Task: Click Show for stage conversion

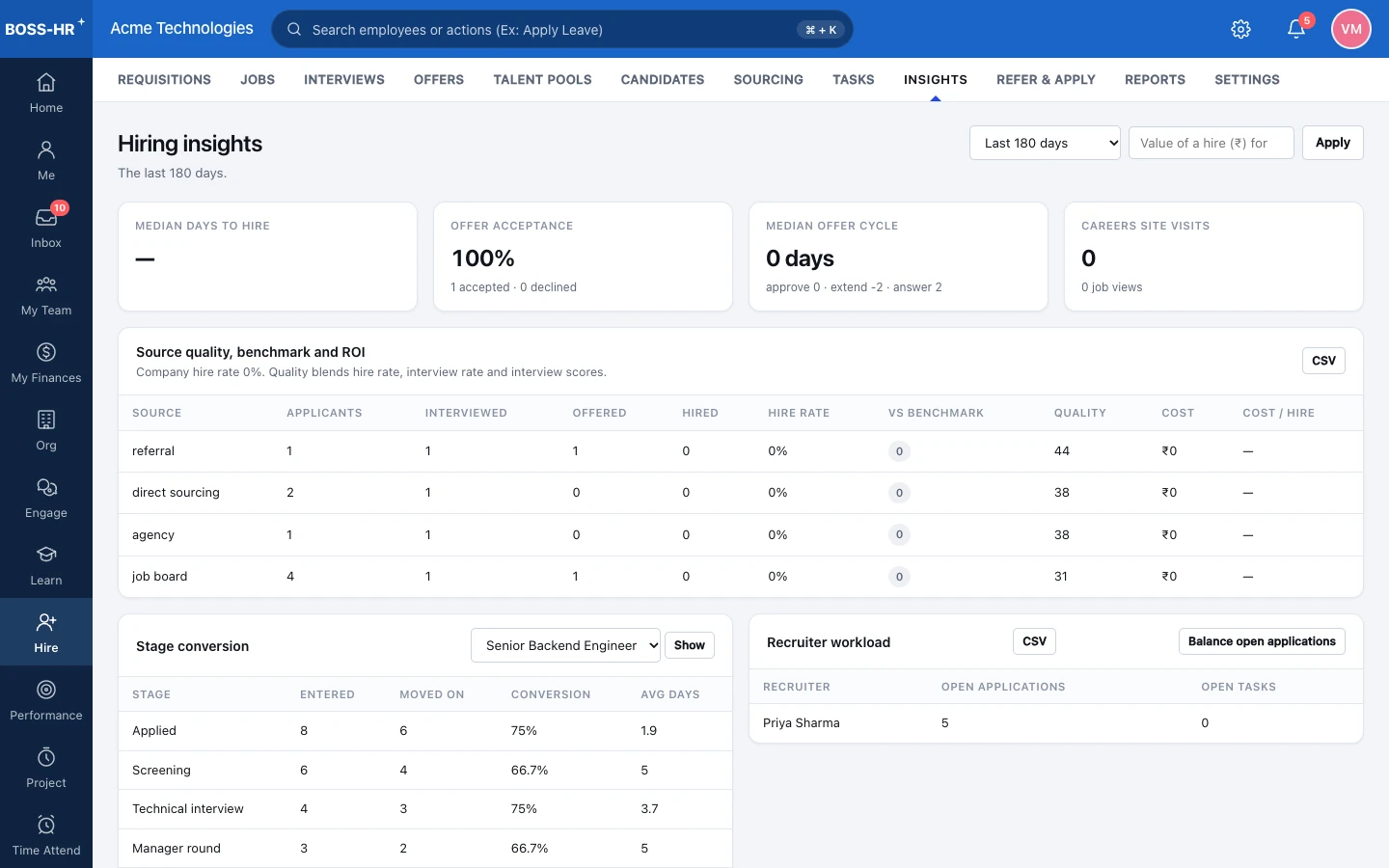Action: coord(689,645)
